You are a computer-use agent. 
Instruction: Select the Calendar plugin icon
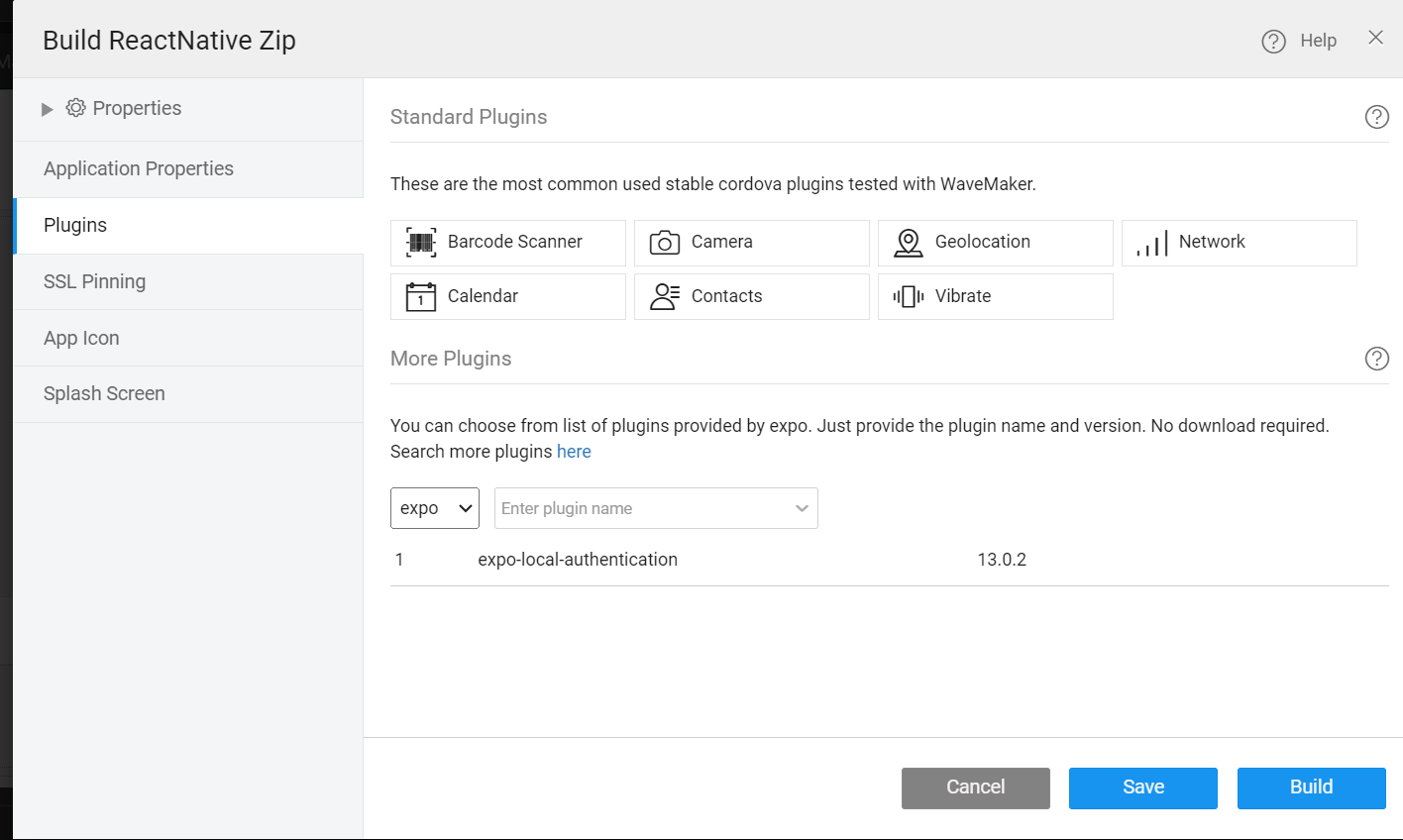tap(420, 295)
